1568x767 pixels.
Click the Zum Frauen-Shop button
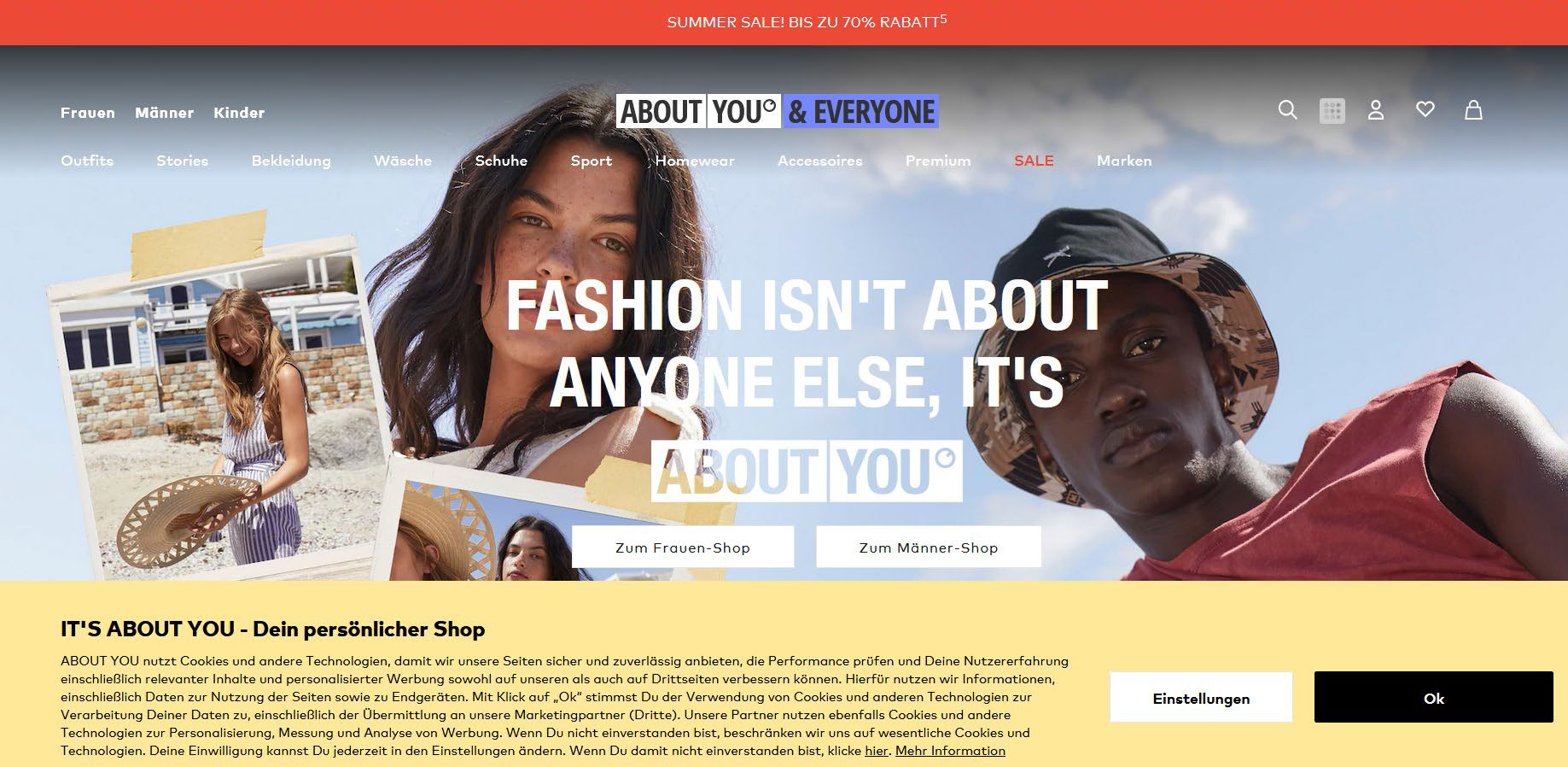[x=683, y=547]
